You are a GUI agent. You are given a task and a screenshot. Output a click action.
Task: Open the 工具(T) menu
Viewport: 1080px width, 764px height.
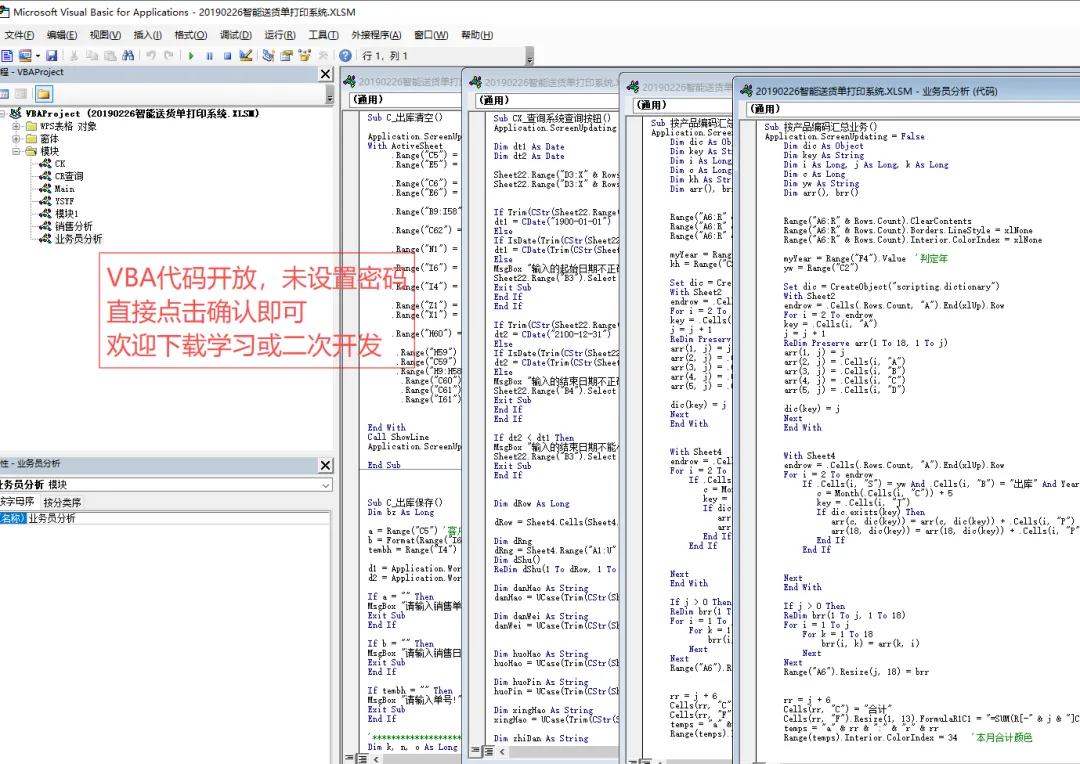[323, 35]
